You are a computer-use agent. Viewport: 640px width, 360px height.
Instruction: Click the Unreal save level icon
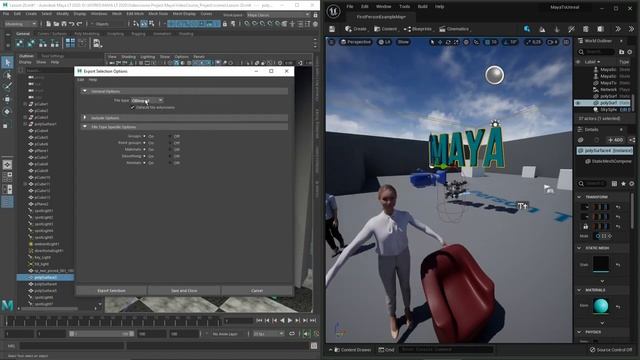(332, 29)
